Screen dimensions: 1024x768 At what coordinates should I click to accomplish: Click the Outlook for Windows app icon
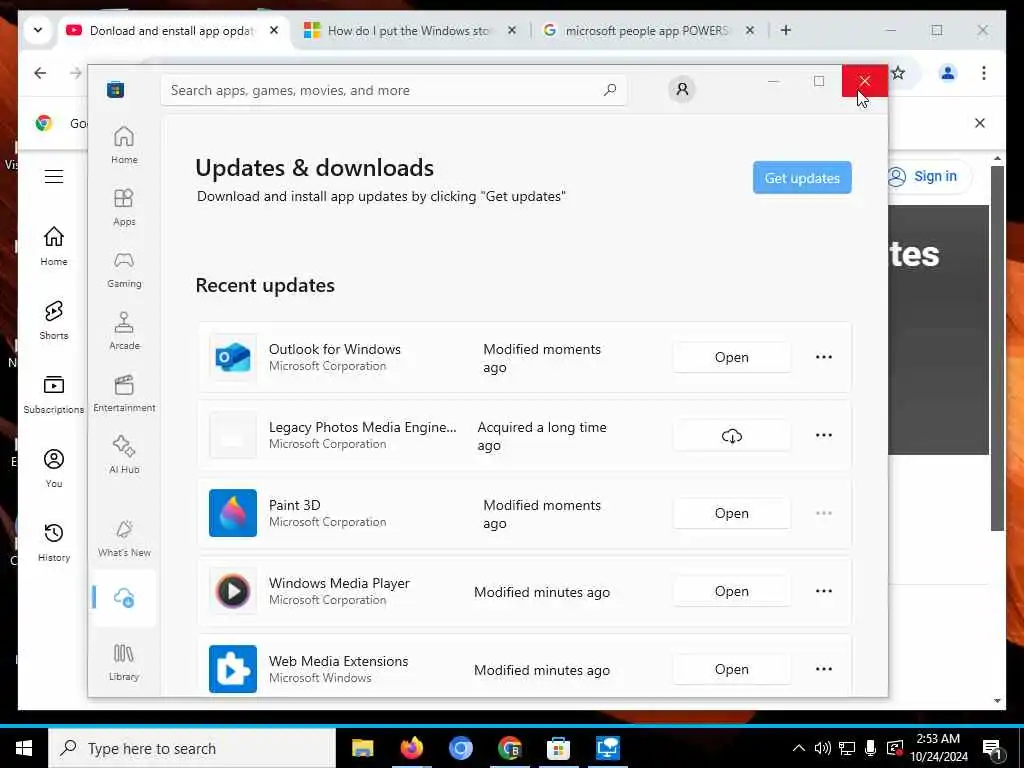tap(232, 357)
